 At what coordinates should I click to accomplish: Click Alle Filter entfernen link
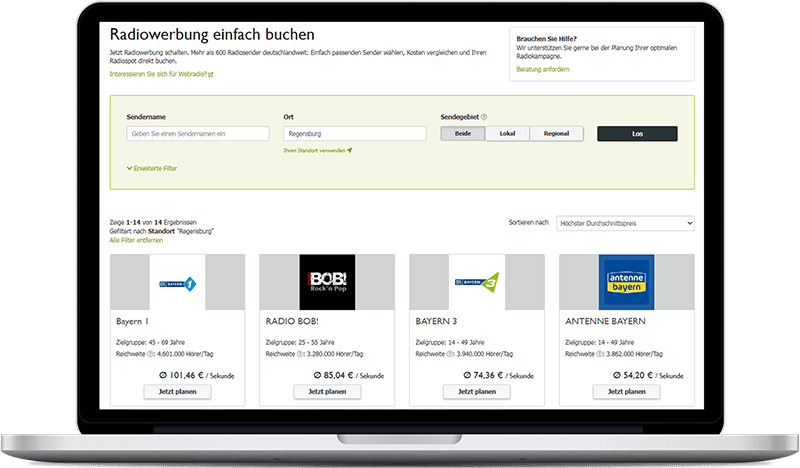pyautogui.click(x=135, y=241)
